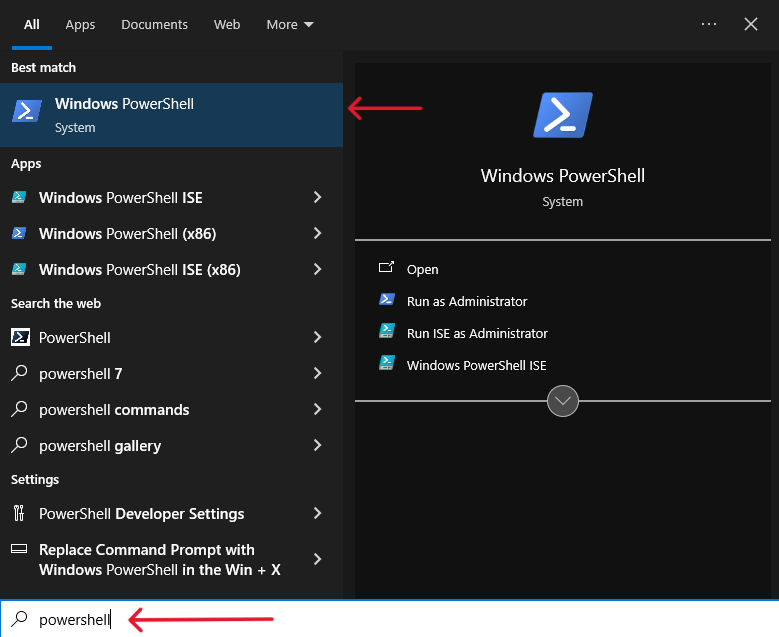Choose Run ISE as Administrator
Screen dimensions: 779x637
[477, 333]
